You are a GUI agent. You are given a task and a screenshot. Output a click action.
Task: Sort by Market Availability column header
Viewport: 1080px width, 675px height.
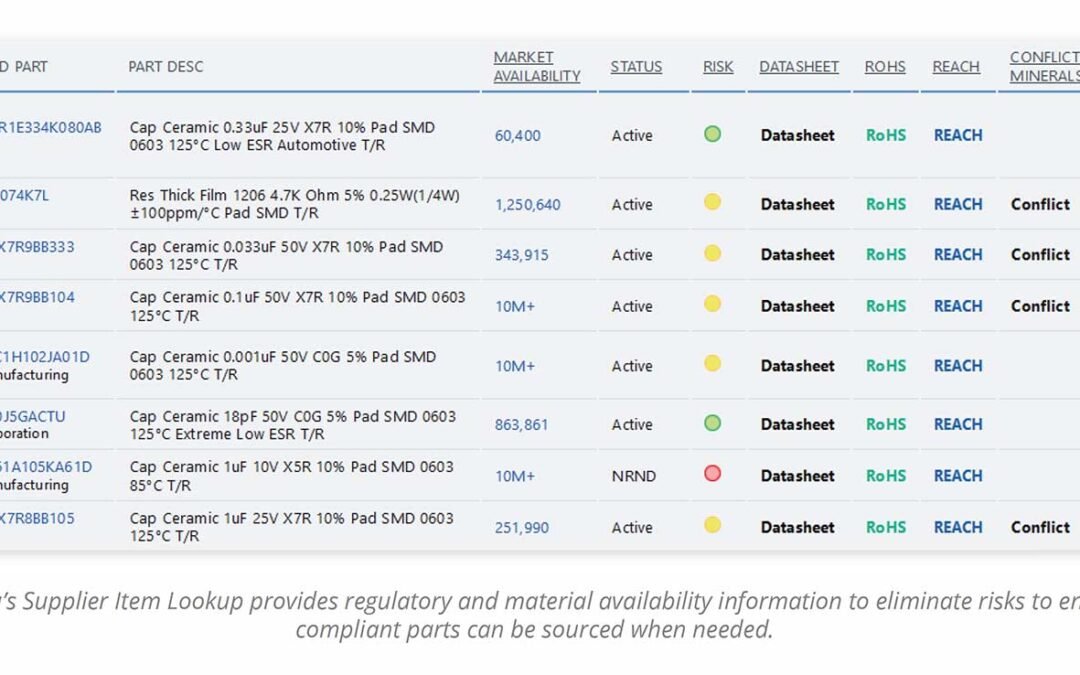[x=537, y=66]
